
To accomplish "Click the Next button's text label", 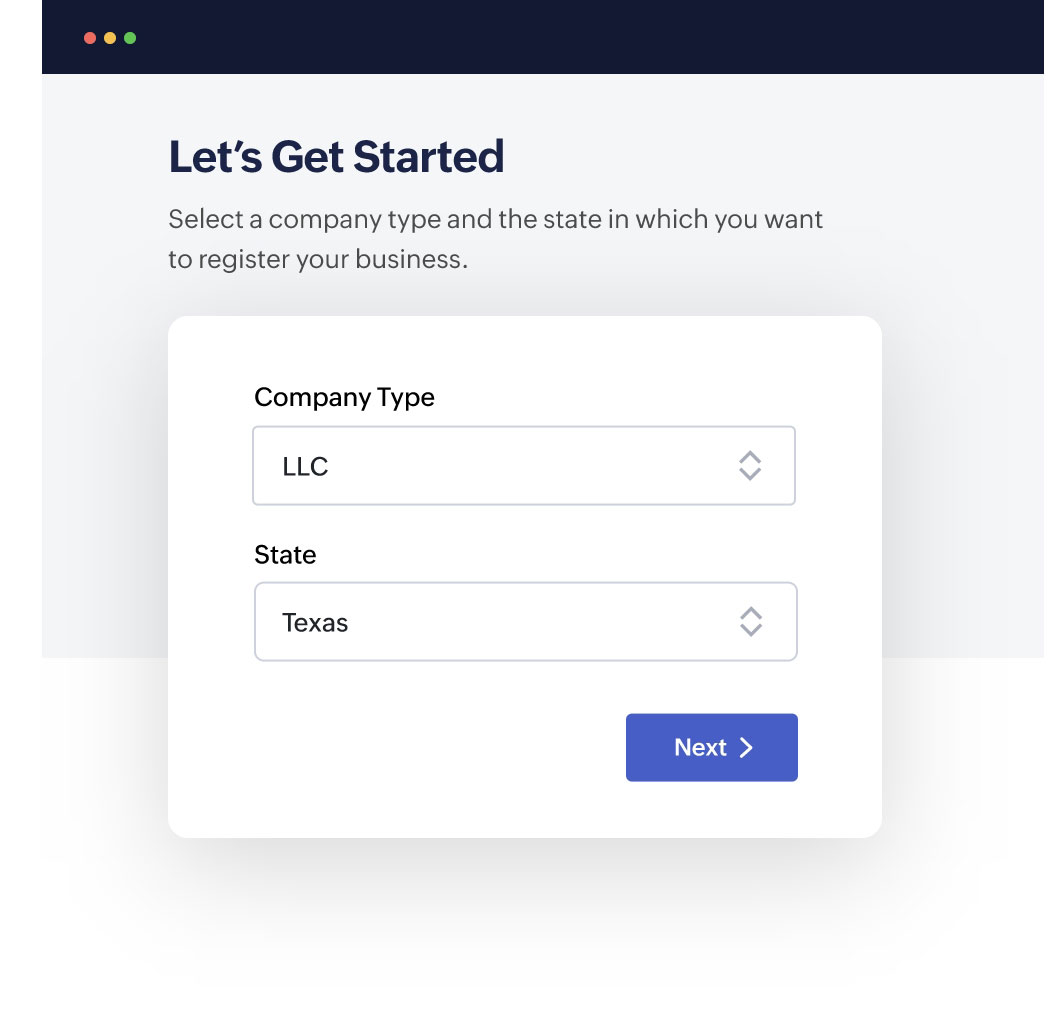I will click(700, 748).
